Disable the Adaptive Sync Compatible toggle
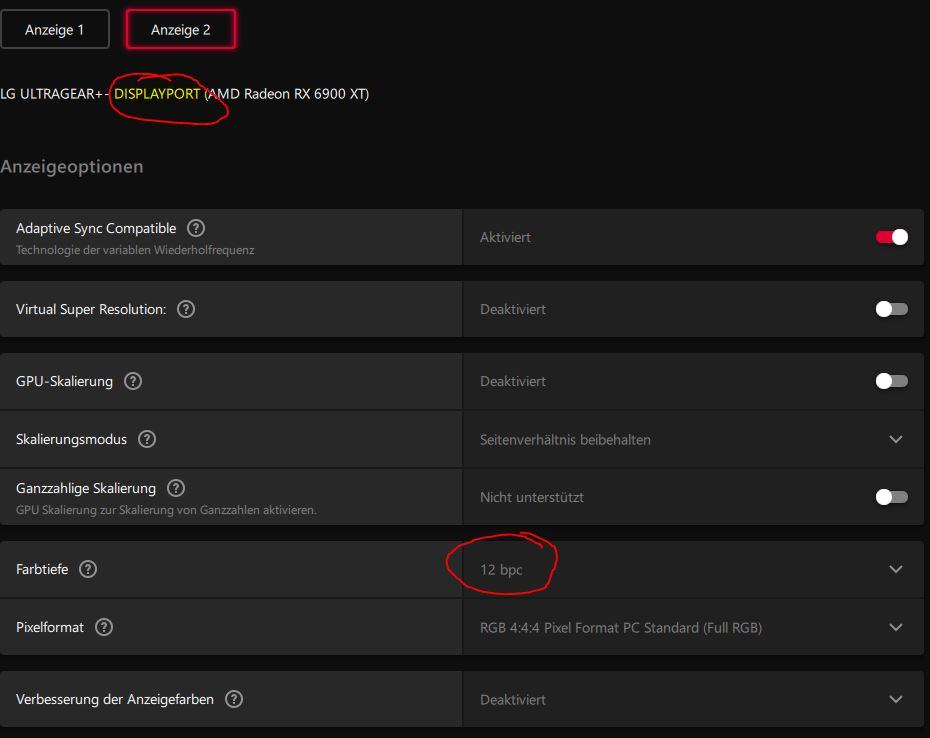 (x=891, y=237)
